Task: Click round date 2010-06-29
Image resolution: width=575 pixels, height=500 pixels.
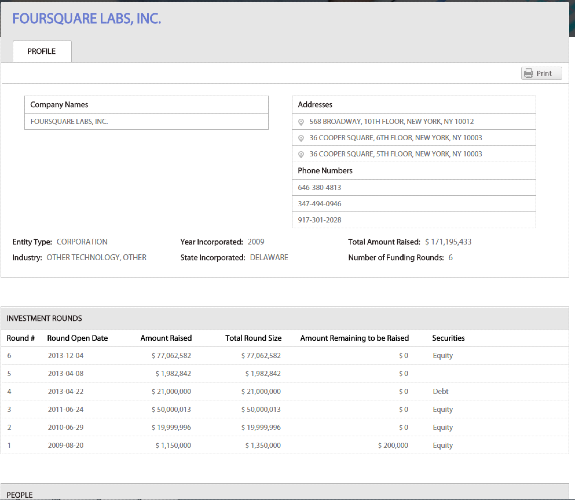Action: click(66, 427)
